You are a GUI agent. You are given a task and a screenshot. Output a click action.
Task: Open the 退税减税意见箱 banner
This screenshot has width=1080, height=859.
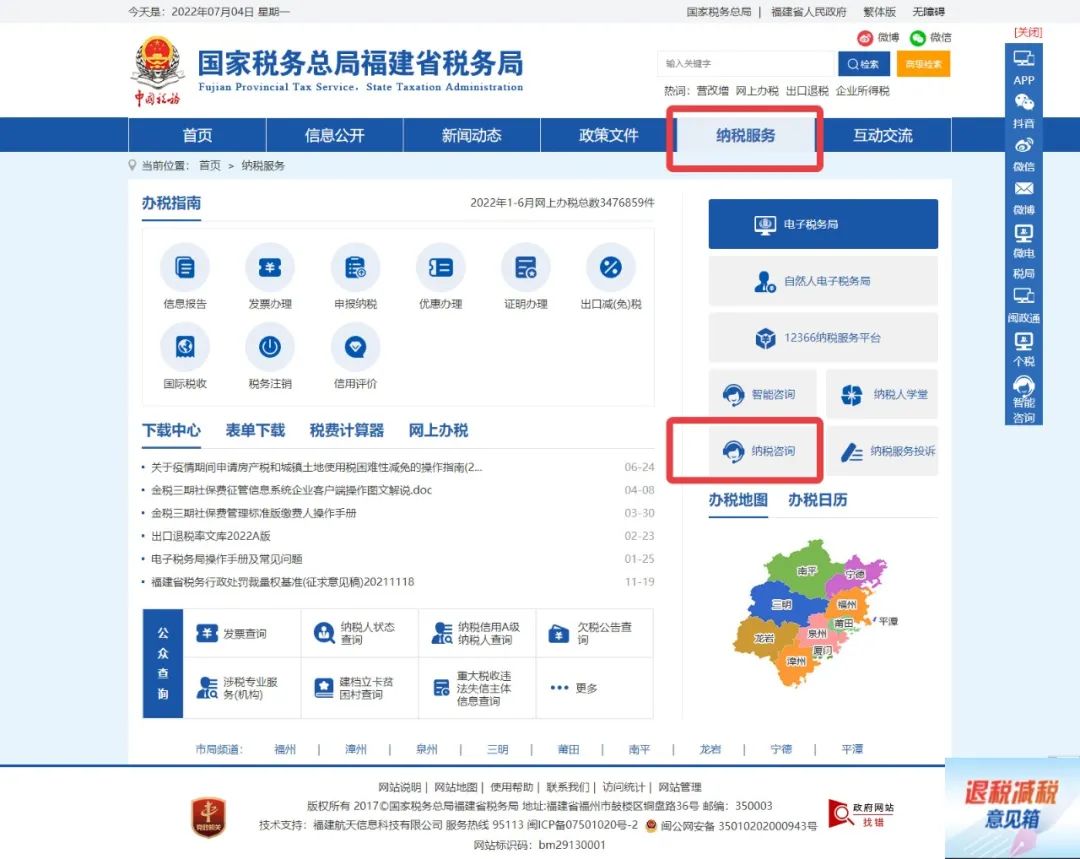click(1012, 808)
